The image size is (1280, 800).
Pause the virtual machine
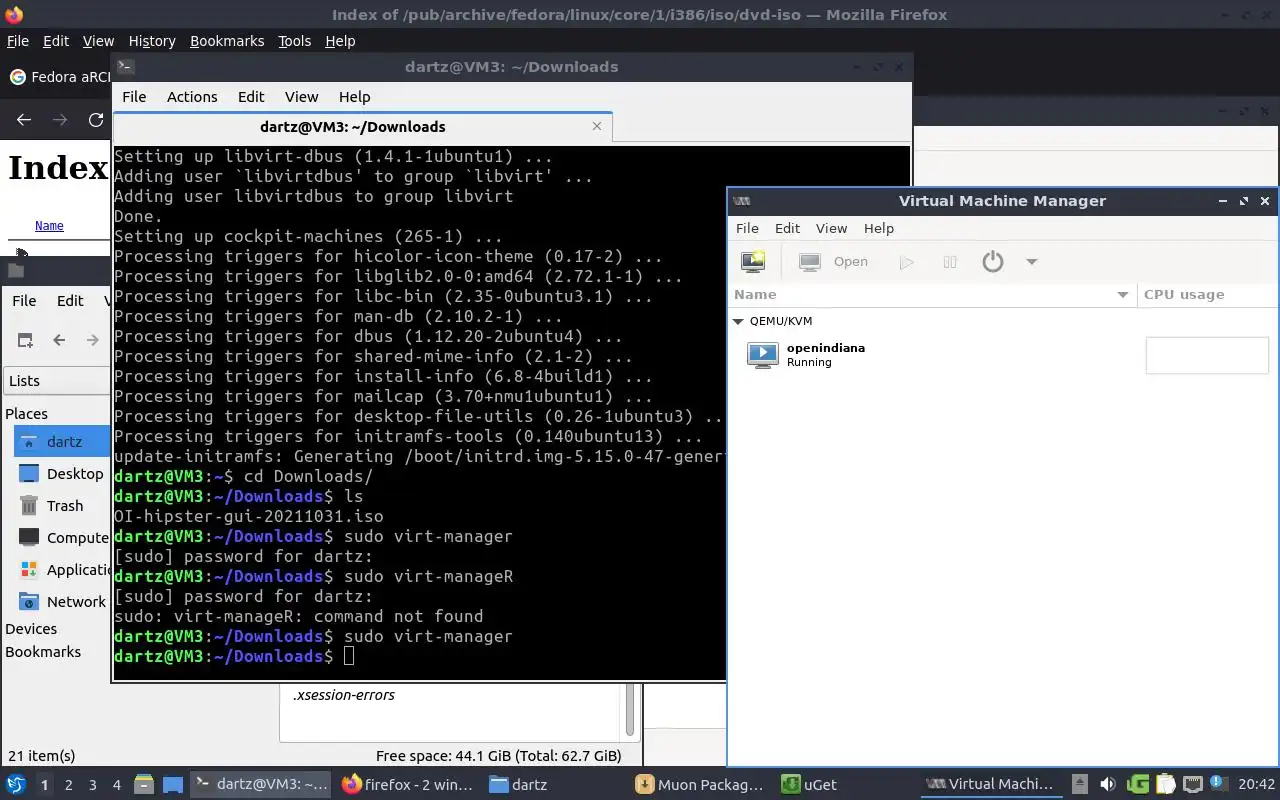point(950,262)
